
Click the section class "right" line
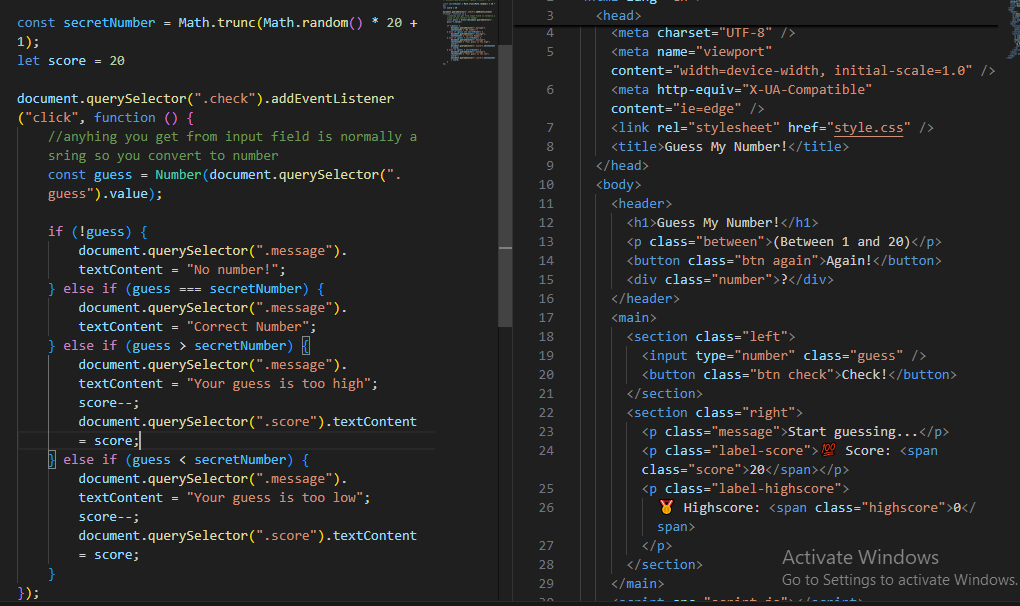[715, 413]
